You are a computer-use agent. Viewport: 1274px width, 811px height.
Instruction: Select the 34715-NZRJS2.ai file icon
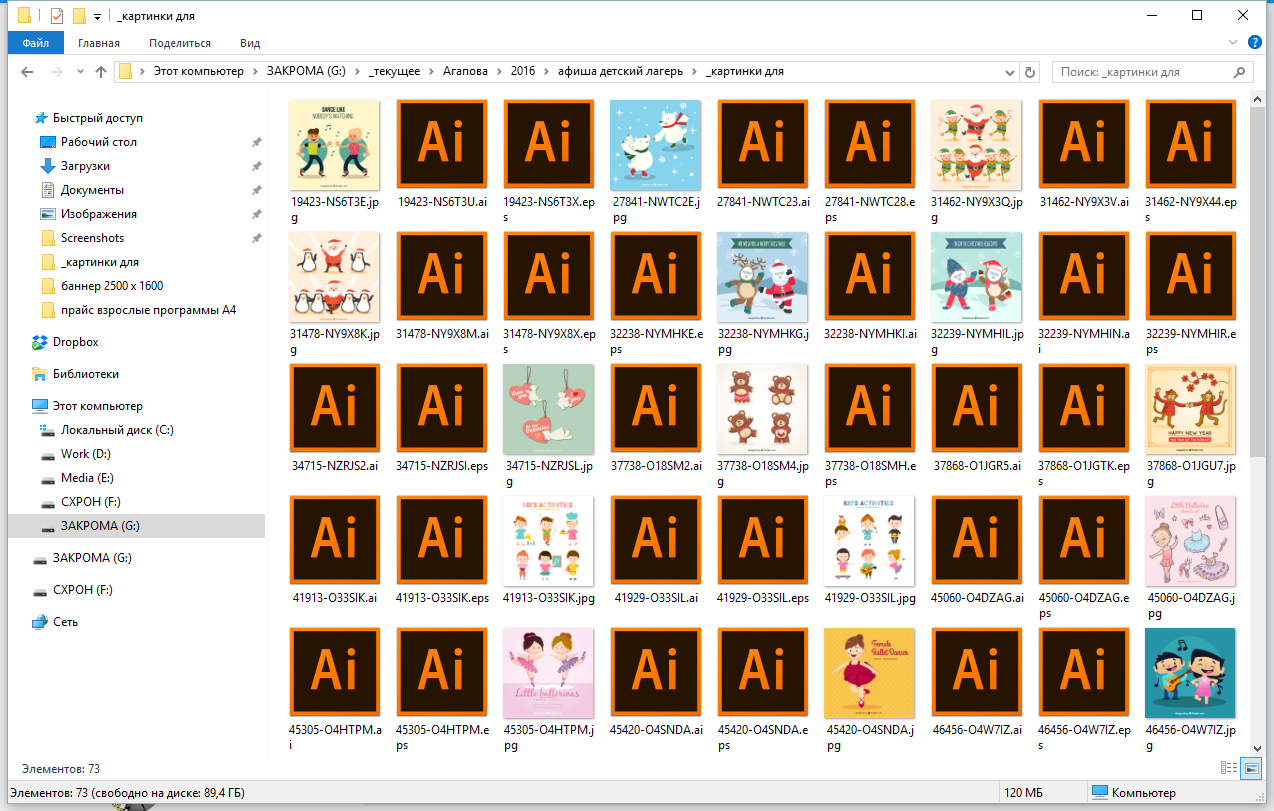334,410
